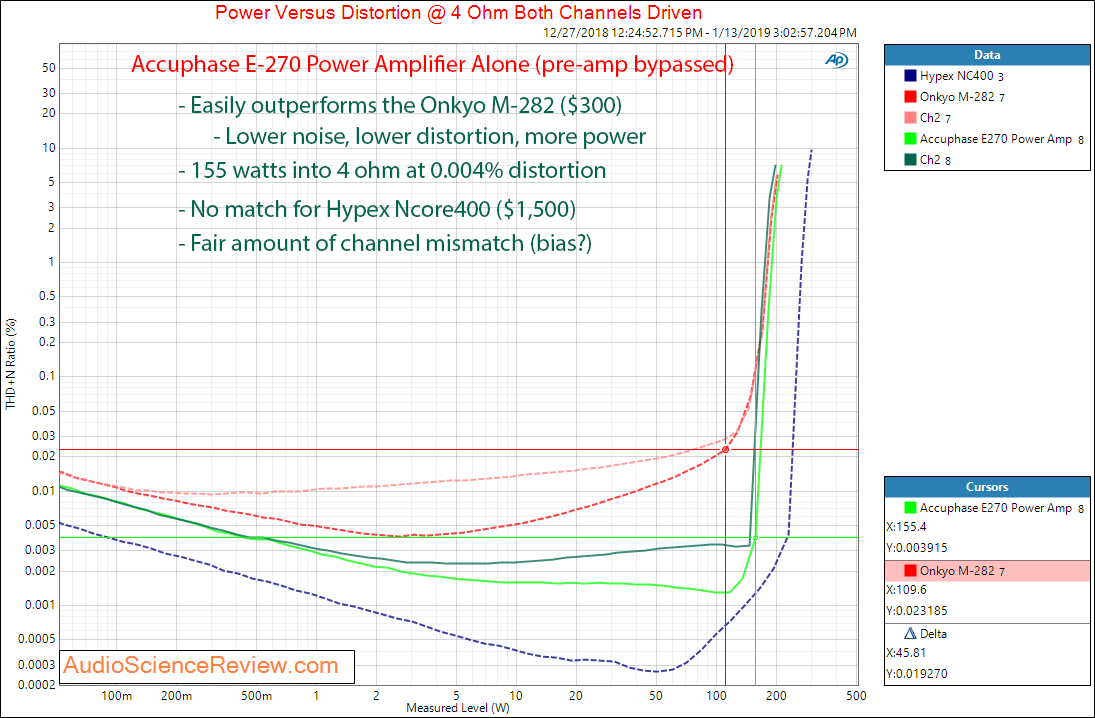Click the Onkyo M-282 red swatch in Data legend
Viewport: 1095px width, 718px height.
click(910, 97)
